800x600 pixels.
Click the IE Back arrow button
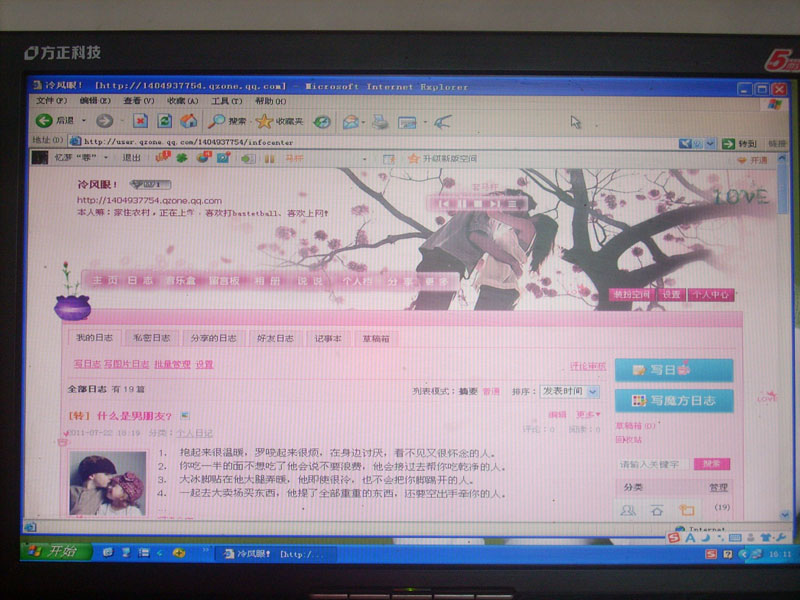(44, 120)
